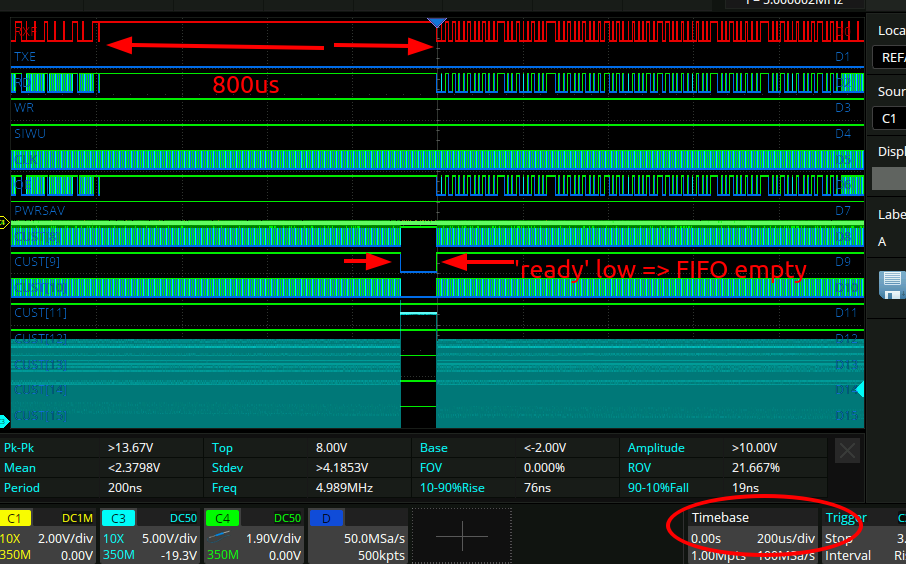The width and height of the screenshot is (906, 564).
Task: Click the crosshair cursor box
Action: [462, 536]
